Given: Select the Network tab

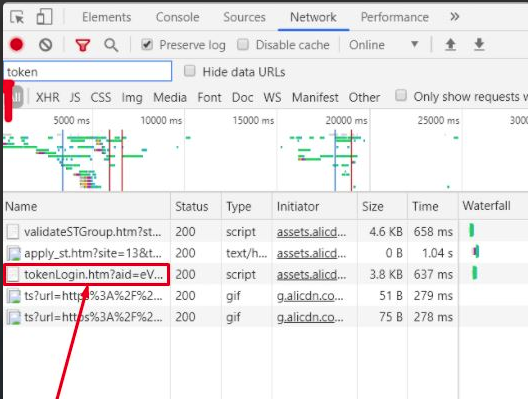Looking at the screenshot, I should tap(313, 17).
